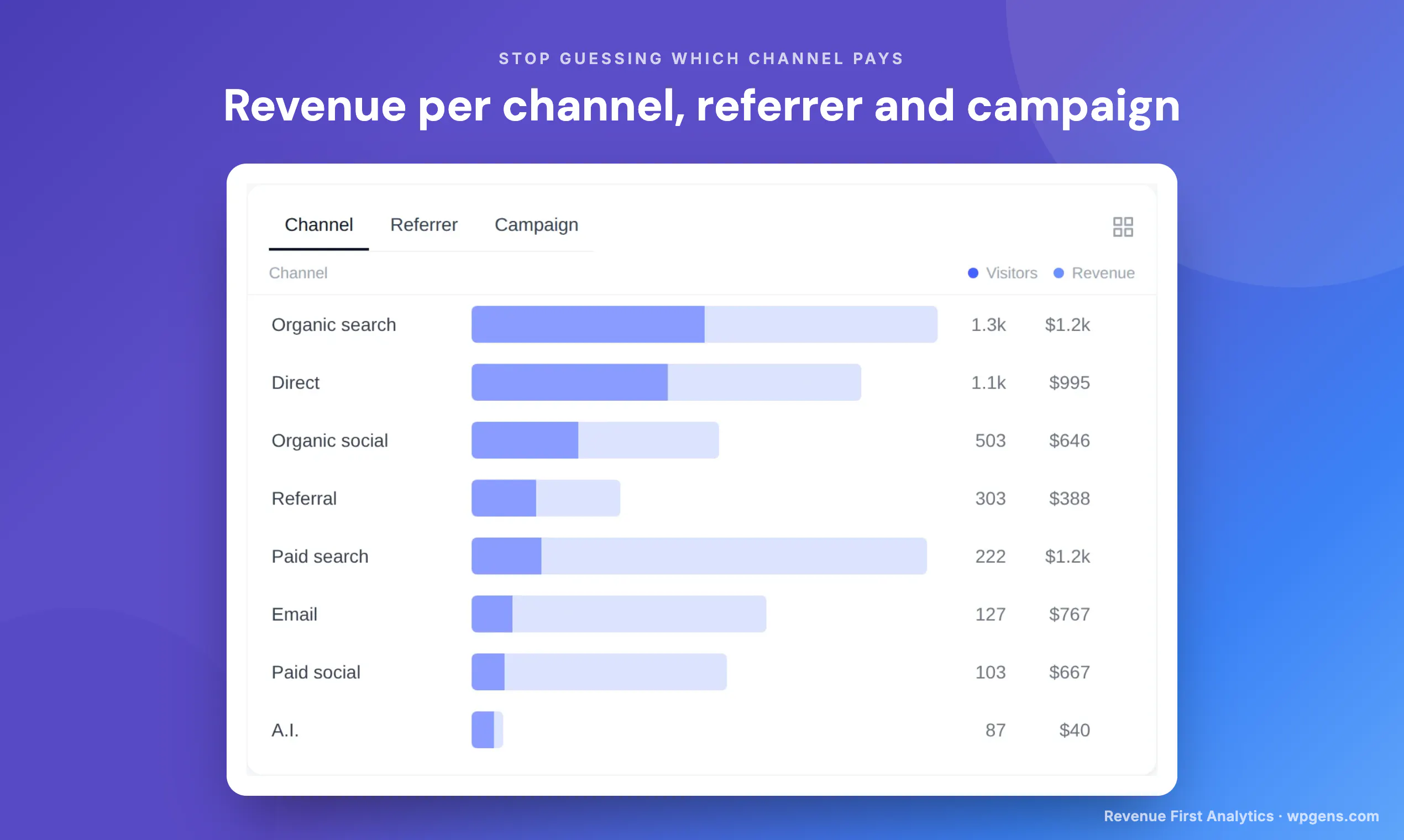The height and width of the screenshot is (840, 1404).
Task: Click Email visitors value 127
Action: click(x=990, y=614)
